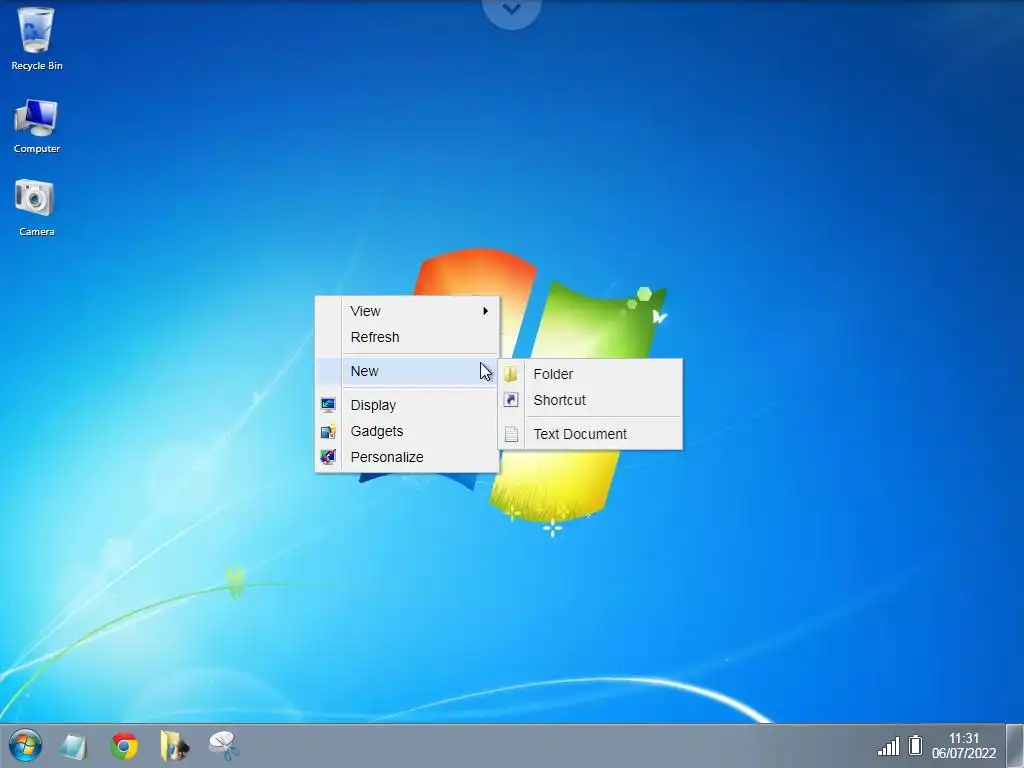Viewport: 1024px width, 768px height.
Task: Expand the View submenu arrow
Action: coord(485,311)
